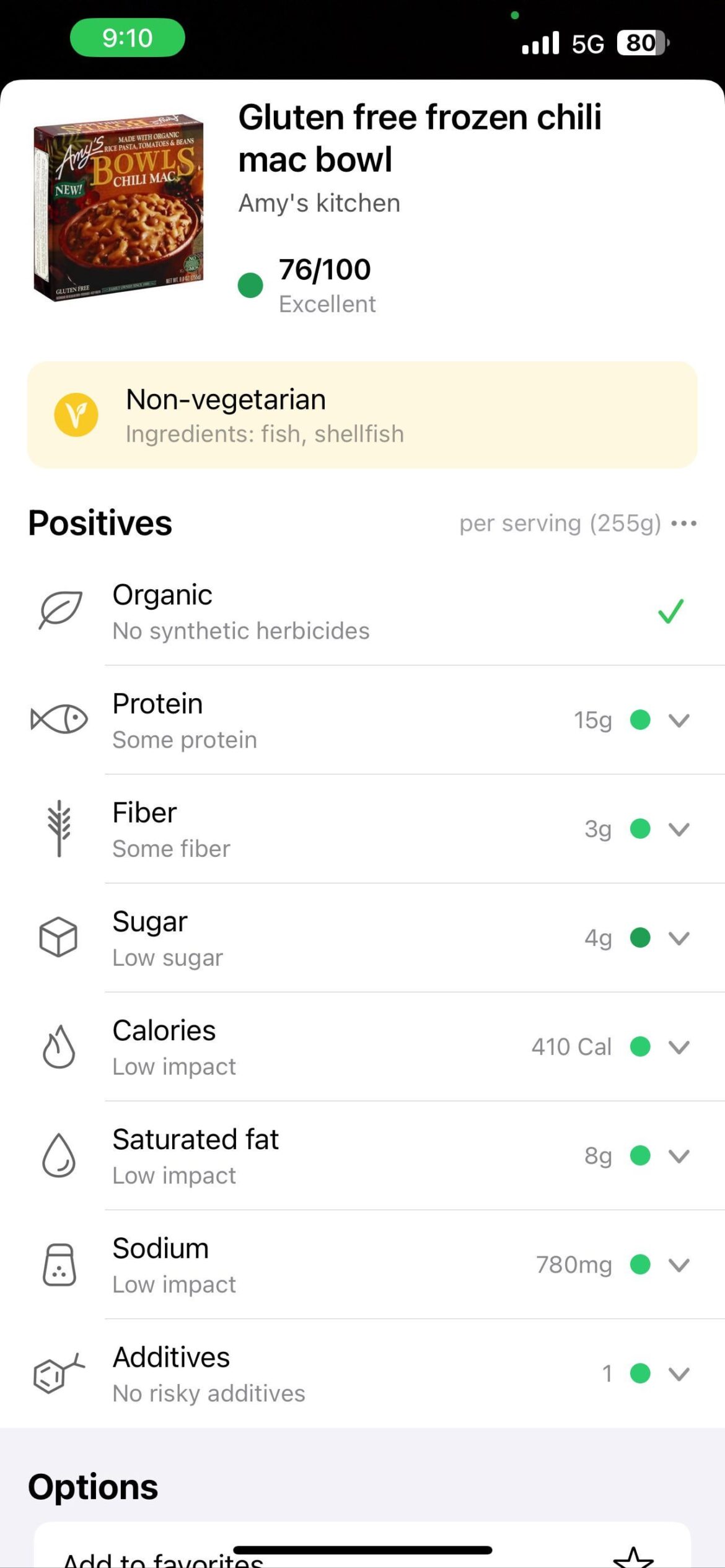Tap the Sugar cube icon
The height and width of the screenshot is (1568, 725).
point(58,937)
